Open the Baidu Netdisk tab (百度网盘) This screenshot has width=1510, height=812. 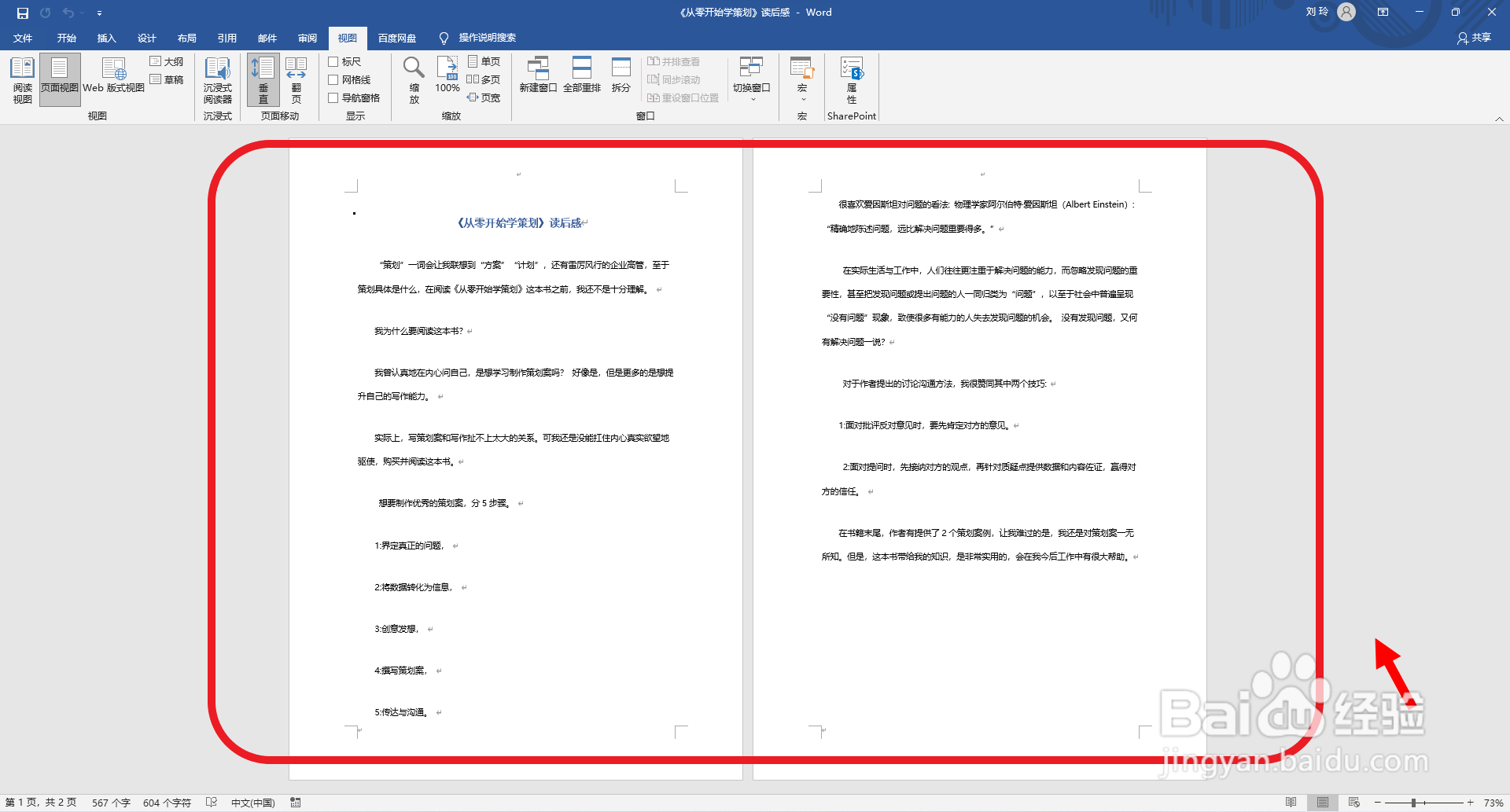click(x=397, y=38)
